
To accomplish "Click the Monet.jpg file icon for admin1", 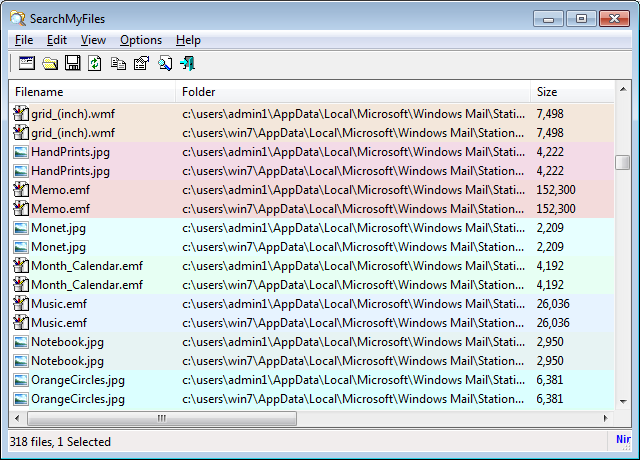I will pos(21,228).
